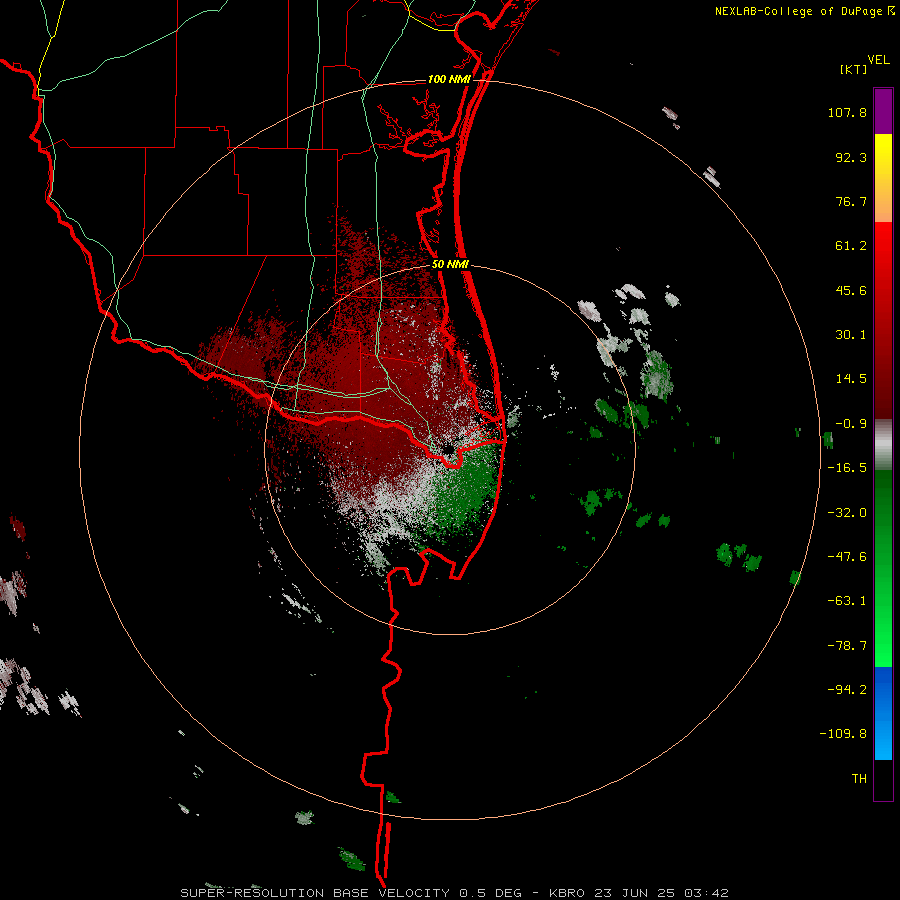Click the 30.1 legend value
This screenshot has height=900, width=900.
(851, 335)
